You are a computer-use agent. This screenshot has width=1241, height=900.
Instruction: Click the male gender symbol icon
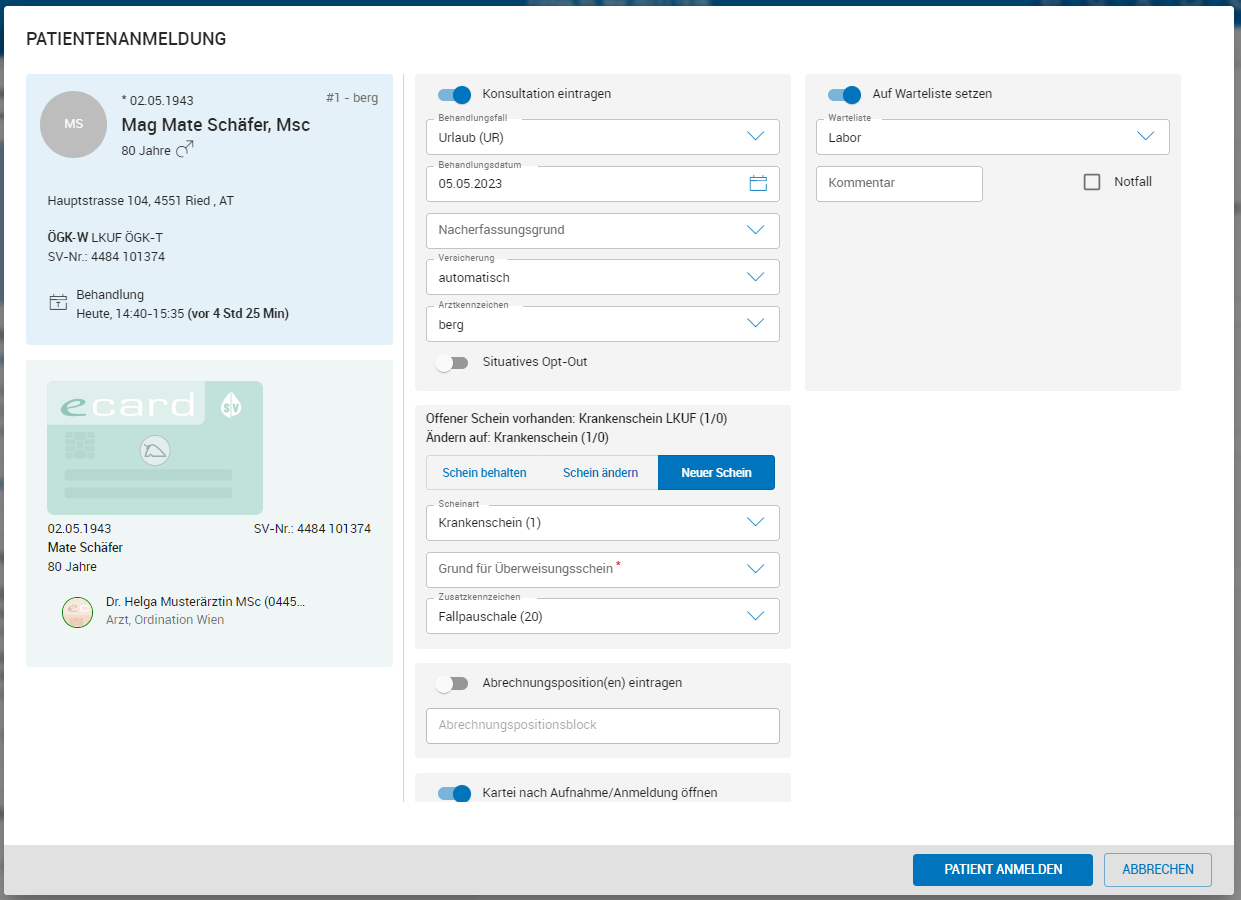(x=185, y=149)
